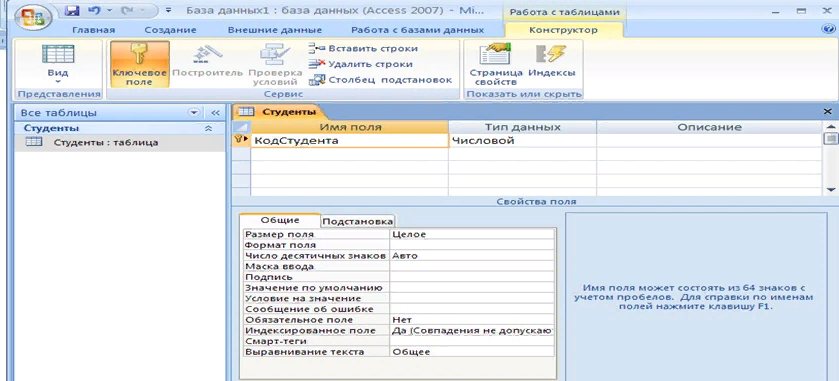
Task: Select the Общие properties tab
Action: (280, 220)
